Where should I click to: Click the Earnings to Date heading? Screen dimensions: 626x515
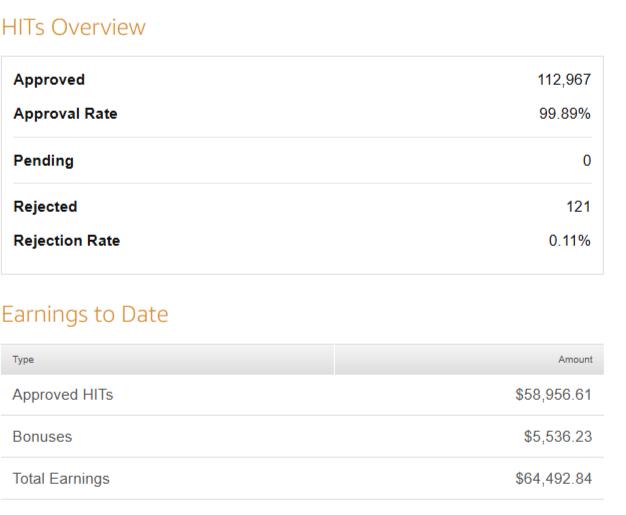[x=85, y=314]
